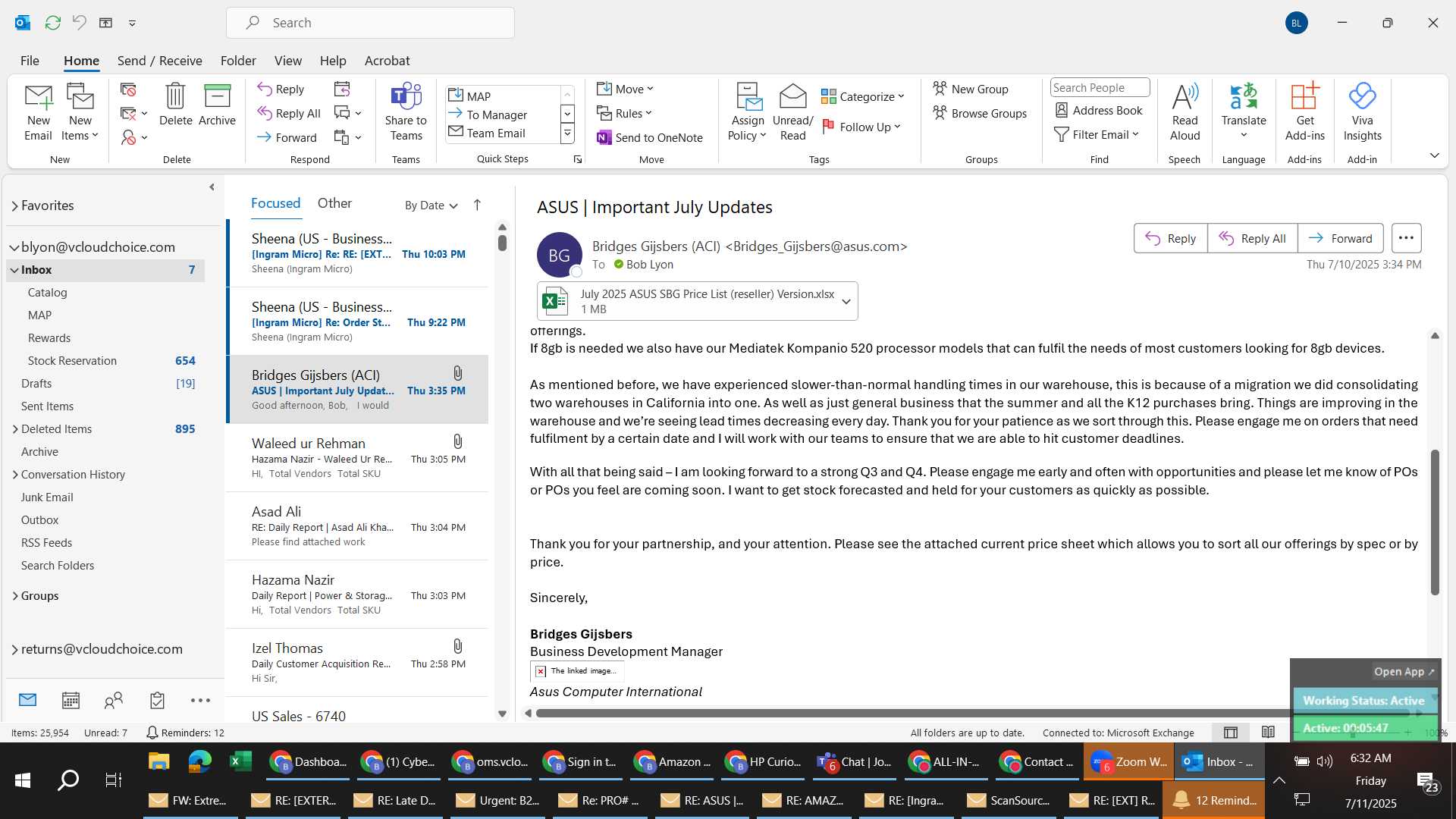Click the main Search box
The image size is (1456, 819).
pyautogui.click(x=370, y=23)
